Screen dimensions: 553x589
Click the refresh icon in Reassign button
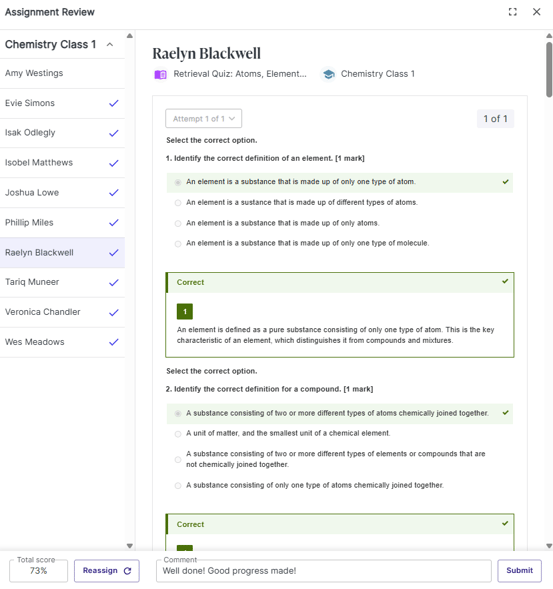tap(127, 571)
